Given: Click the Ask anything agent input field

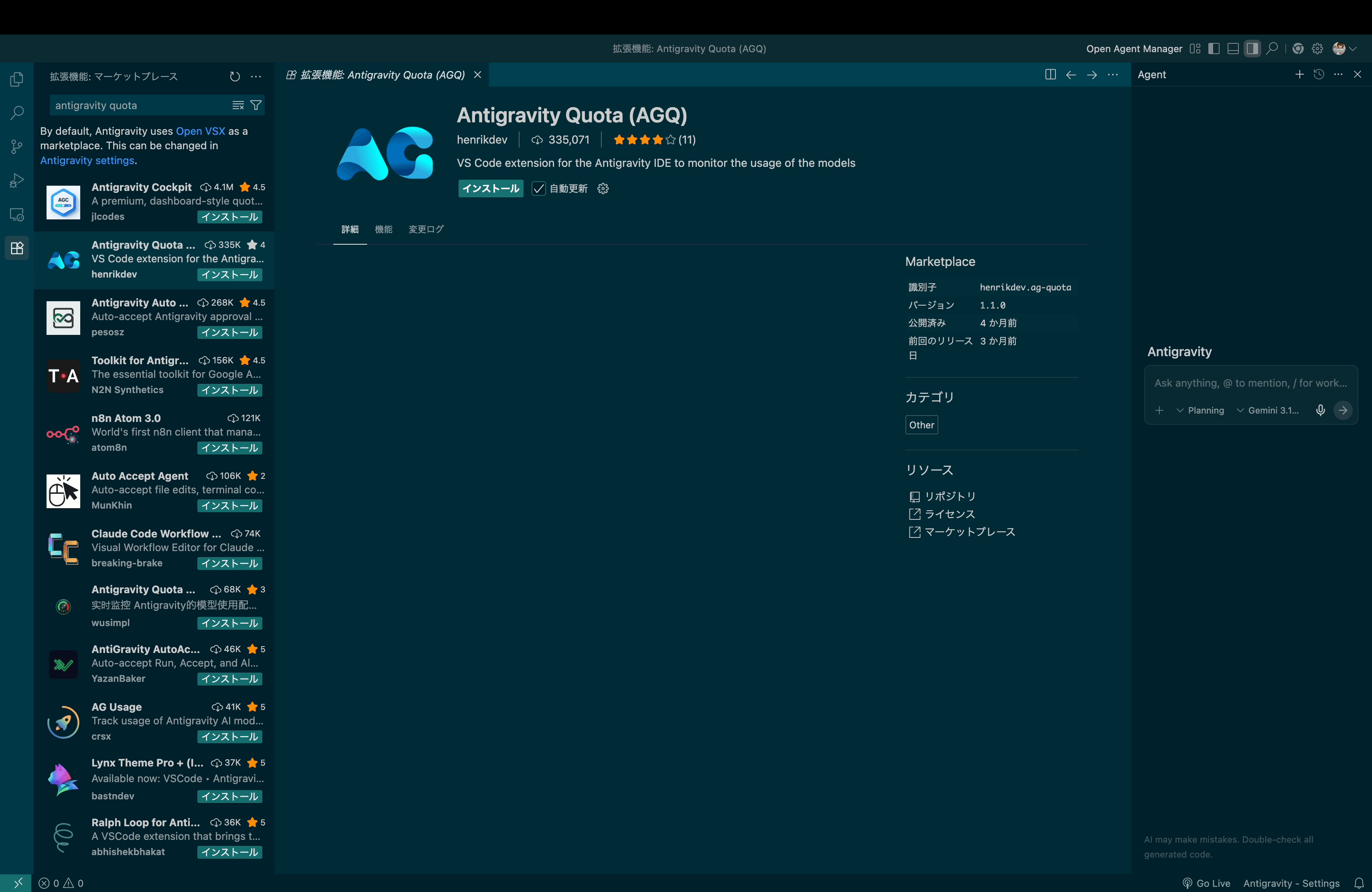Looking at the screenshot, I should pos(1250,383).
